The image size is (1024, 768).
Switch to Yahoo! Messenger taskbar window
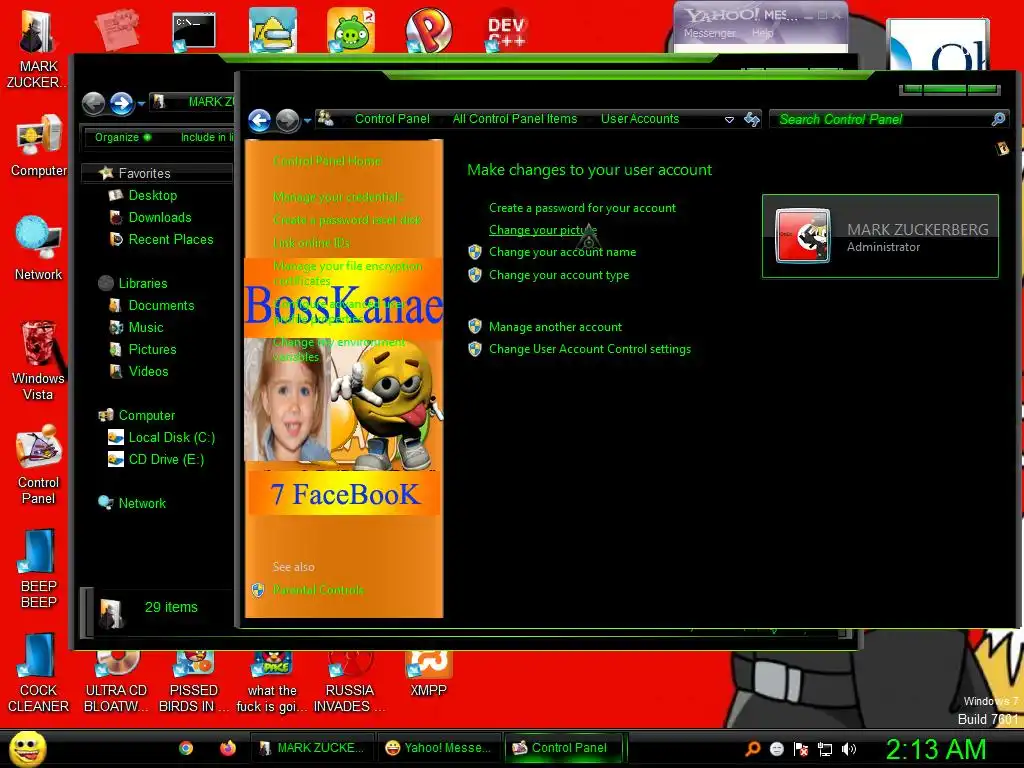438,748
